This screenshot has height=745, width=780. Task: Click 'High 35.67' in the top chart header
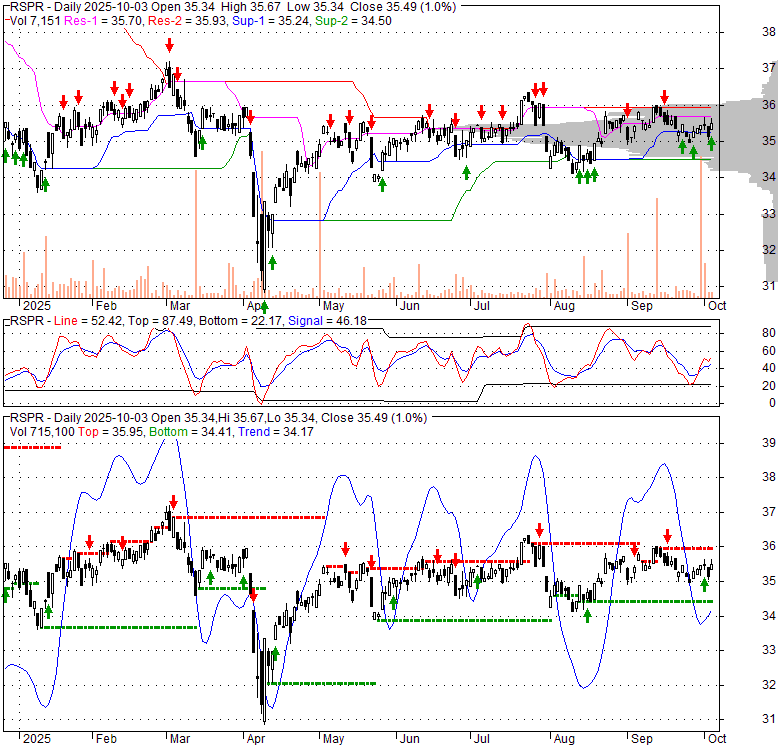252,7
